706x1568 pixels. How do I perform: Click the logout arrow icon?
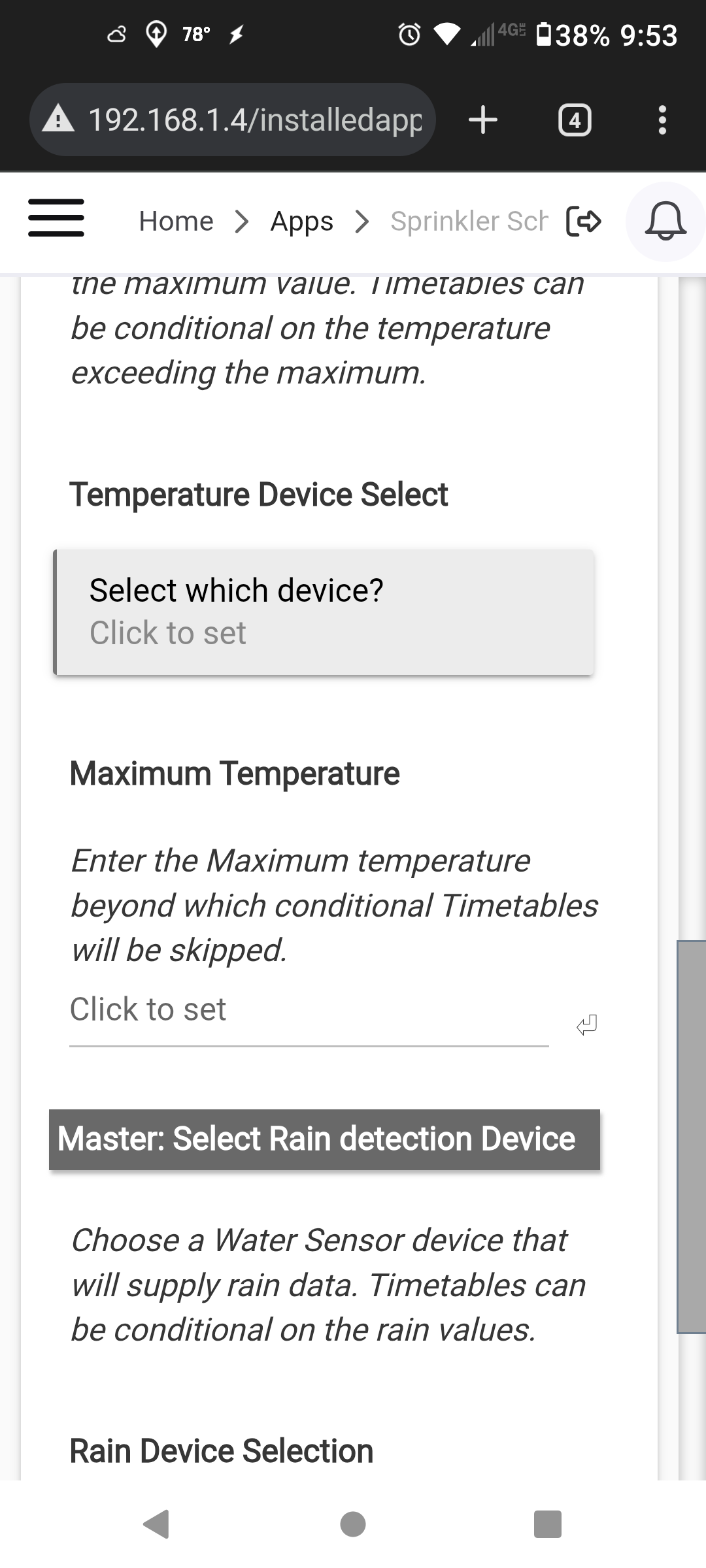coord(582,221)
